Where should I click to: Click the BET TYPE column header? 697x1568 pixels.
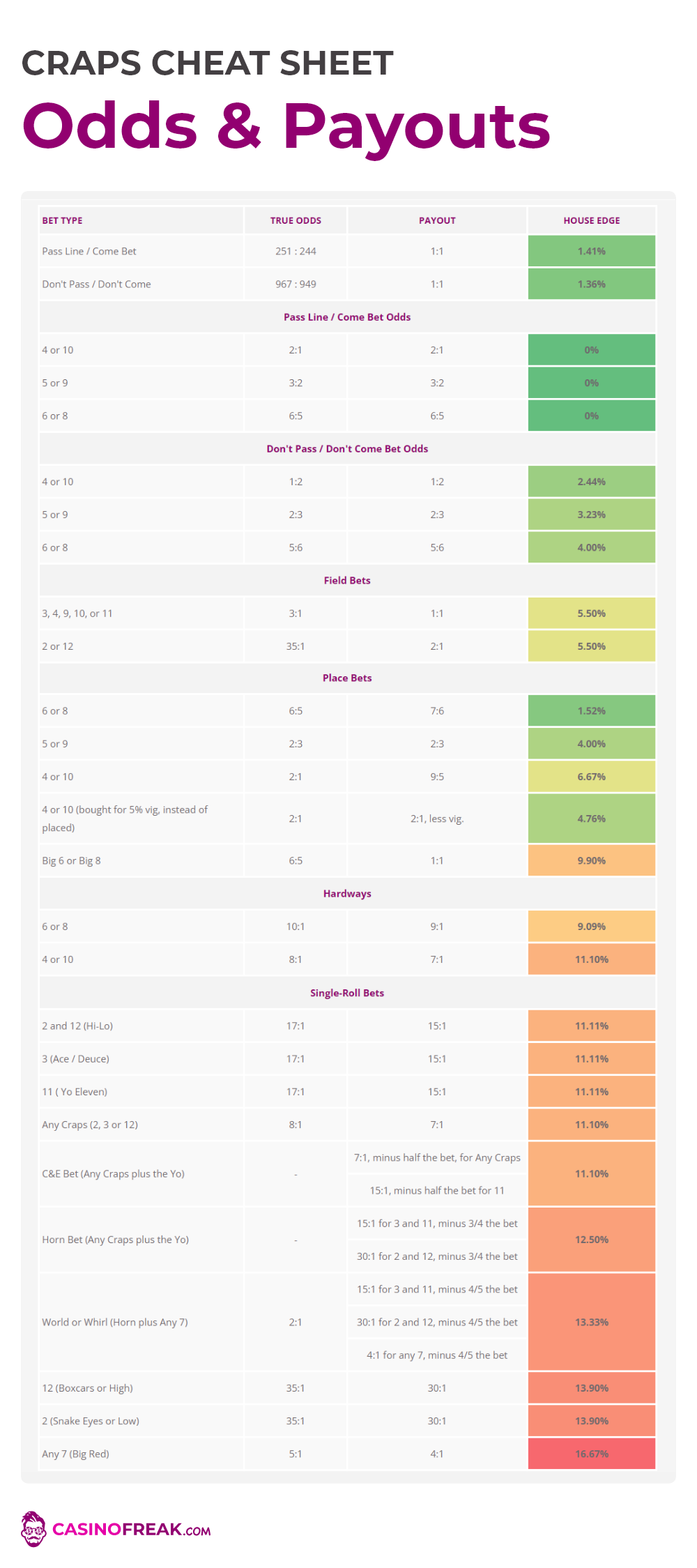pos(62,220)
